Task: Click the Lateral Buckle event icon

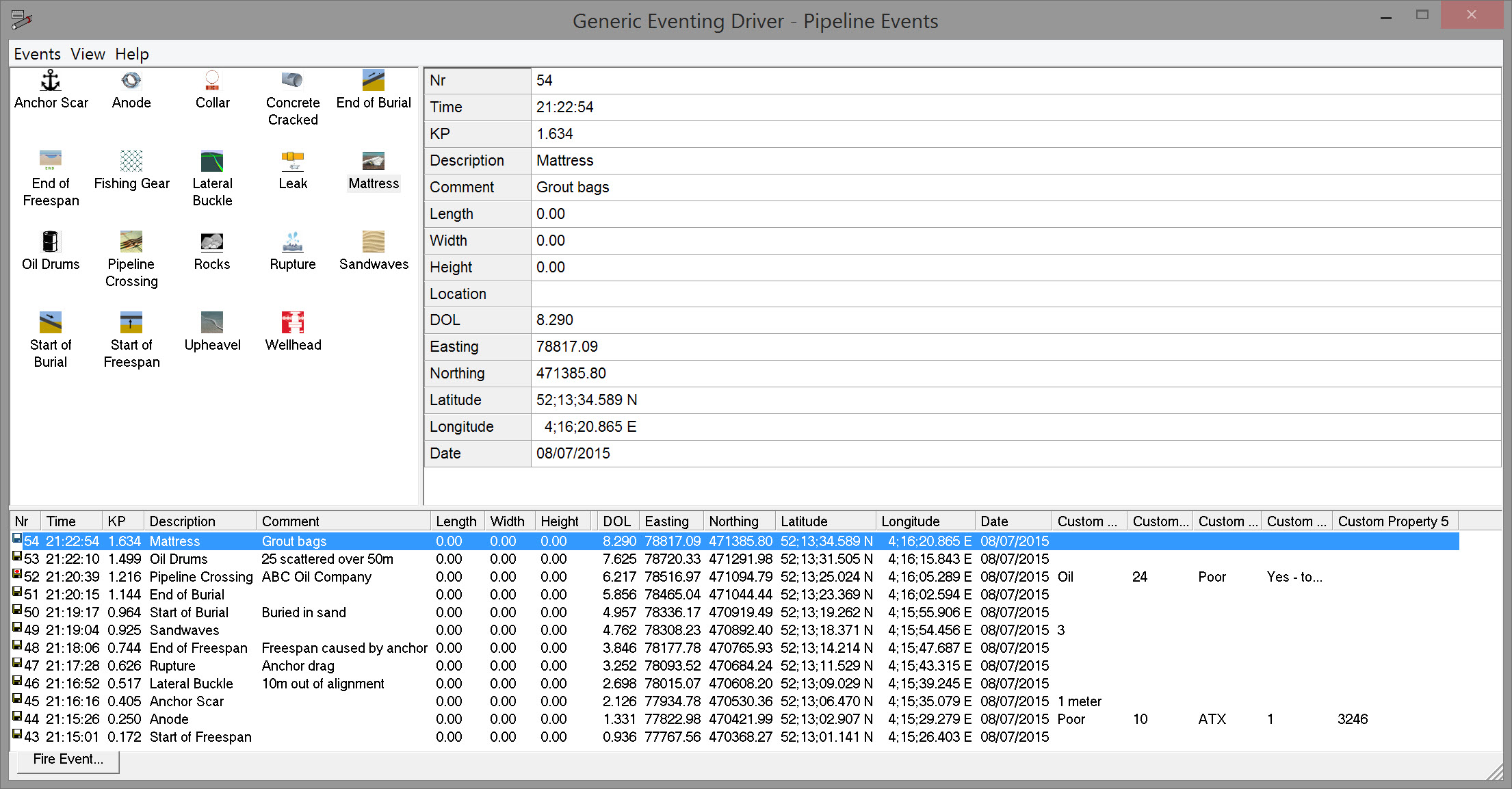Action: [x=212, y=162]
